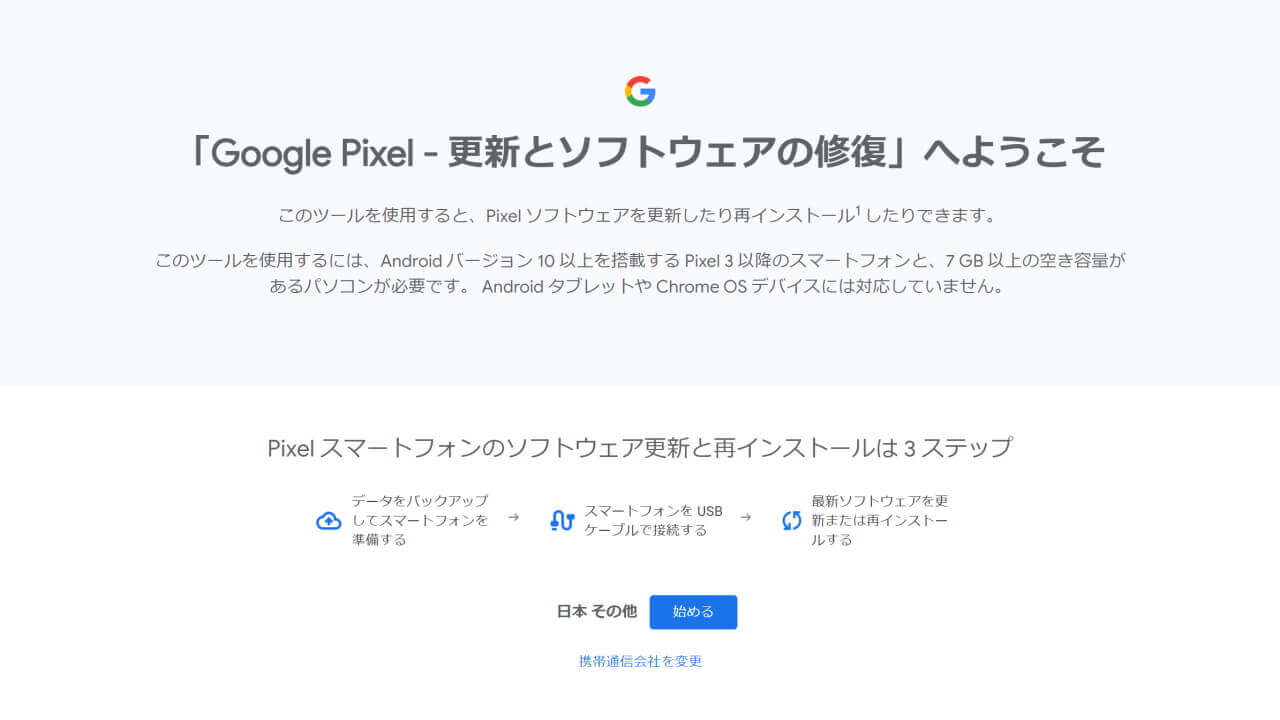Click the software update refresh icon
The image size is (1280, 720).
792,521
